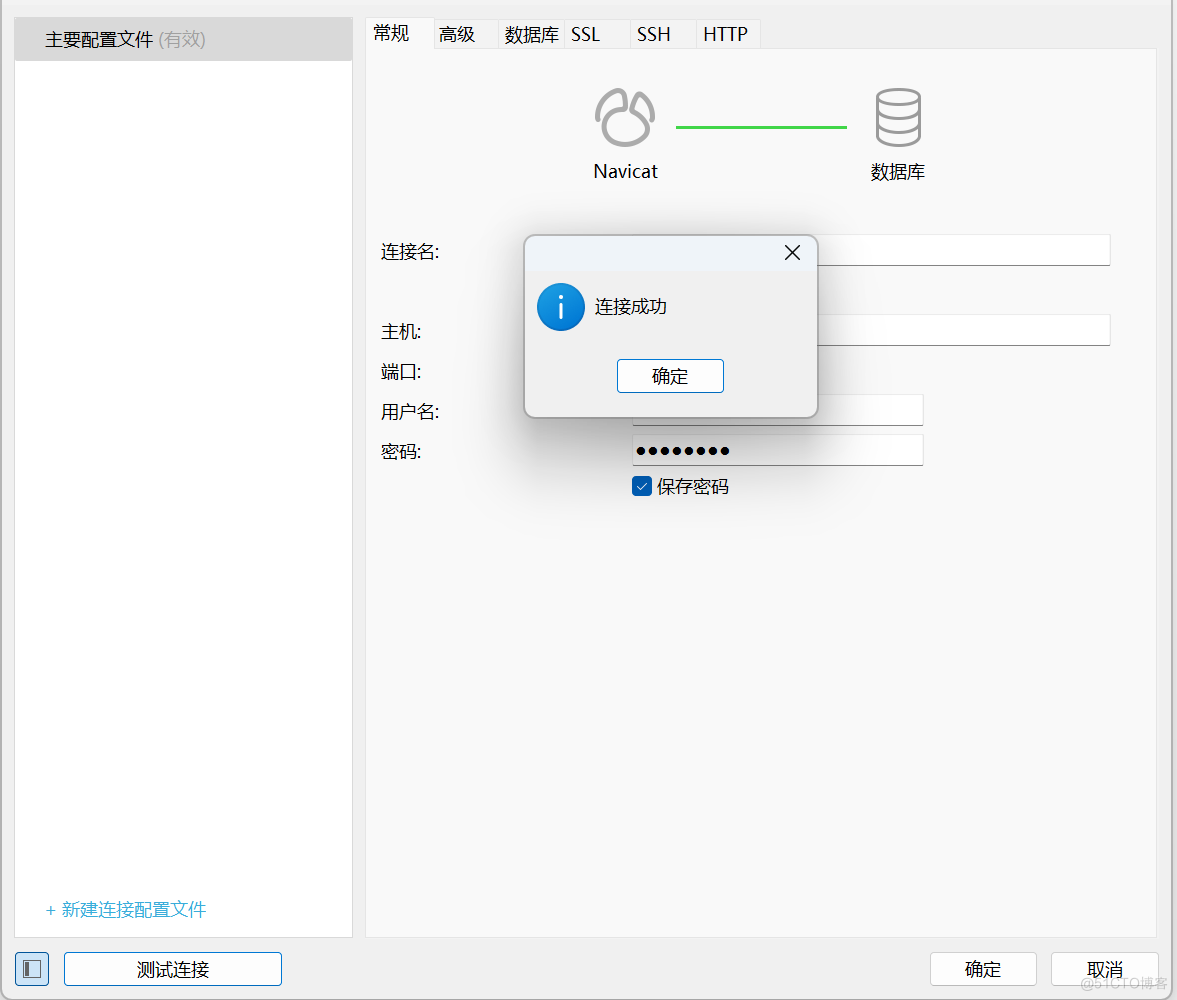This screenshot has height=1000, width=1177.
Task: Click the blue info icon in the dialog
Action: pyautogui.click(x=560, y=307)
